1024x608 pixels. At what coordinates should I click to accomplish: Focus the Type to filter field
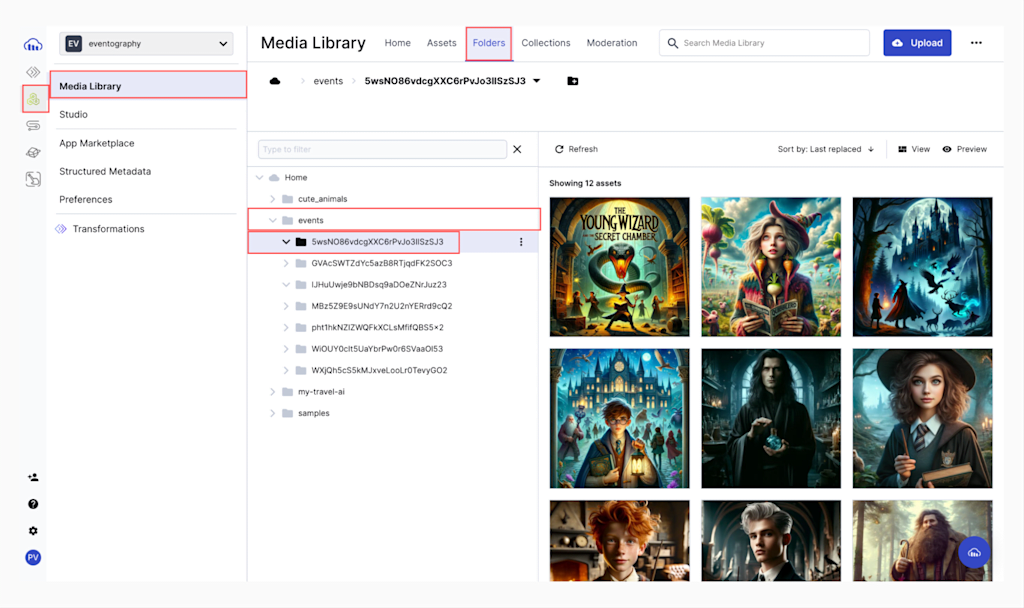tap(382, 150)
